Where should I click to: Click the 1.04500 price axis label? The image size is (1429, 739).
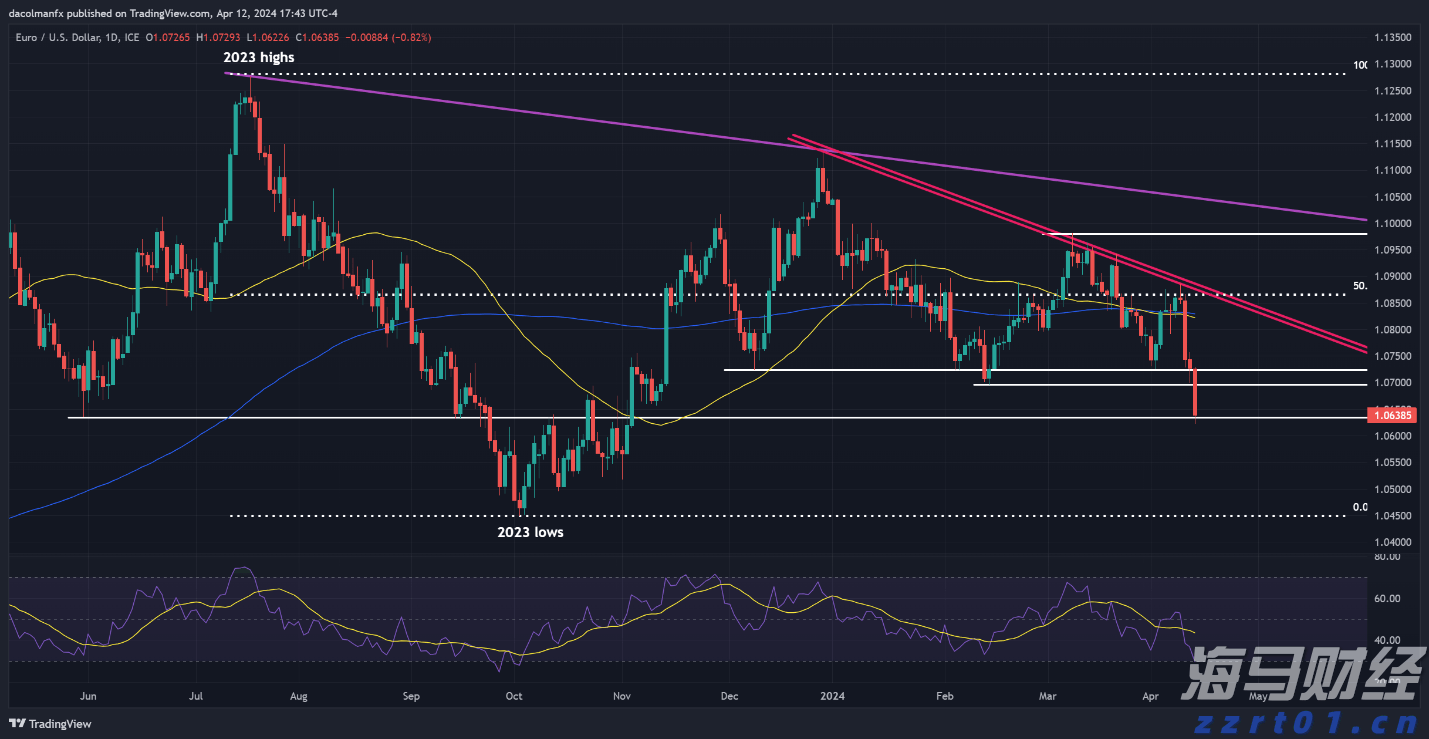(x=1392, y=516)
